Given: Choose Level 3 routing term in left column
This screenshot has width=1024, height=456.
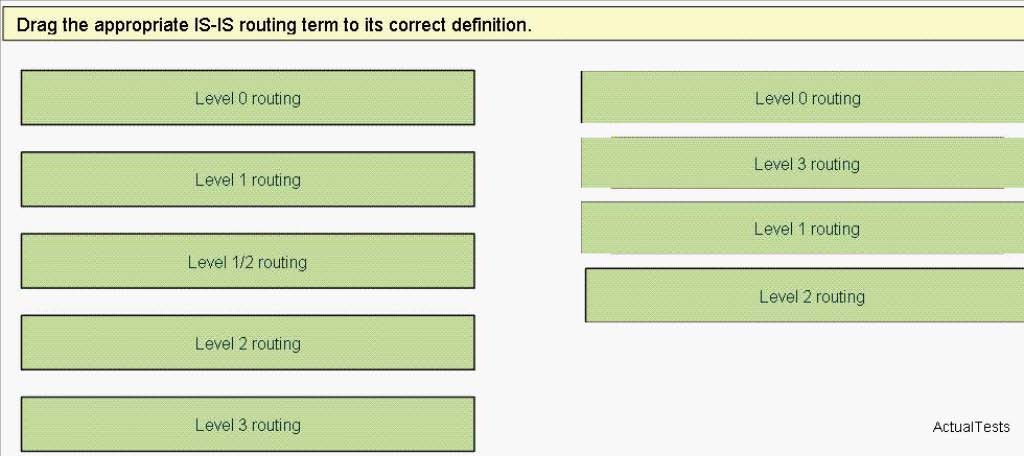Looking at the screenshot, I should pos(248,425).
